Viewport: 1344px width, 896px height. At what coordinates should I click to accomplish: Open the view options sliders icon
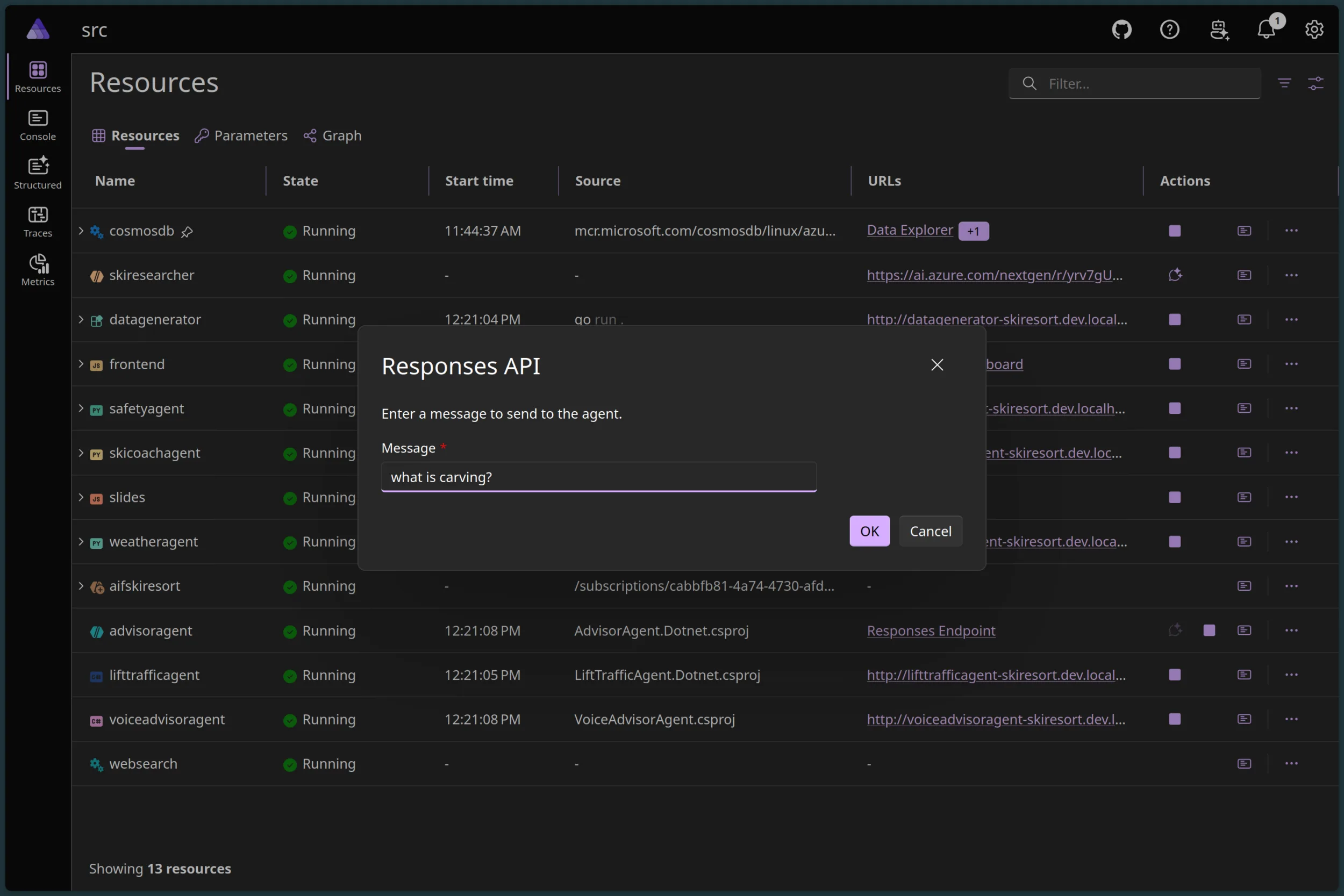point(1316,83)
